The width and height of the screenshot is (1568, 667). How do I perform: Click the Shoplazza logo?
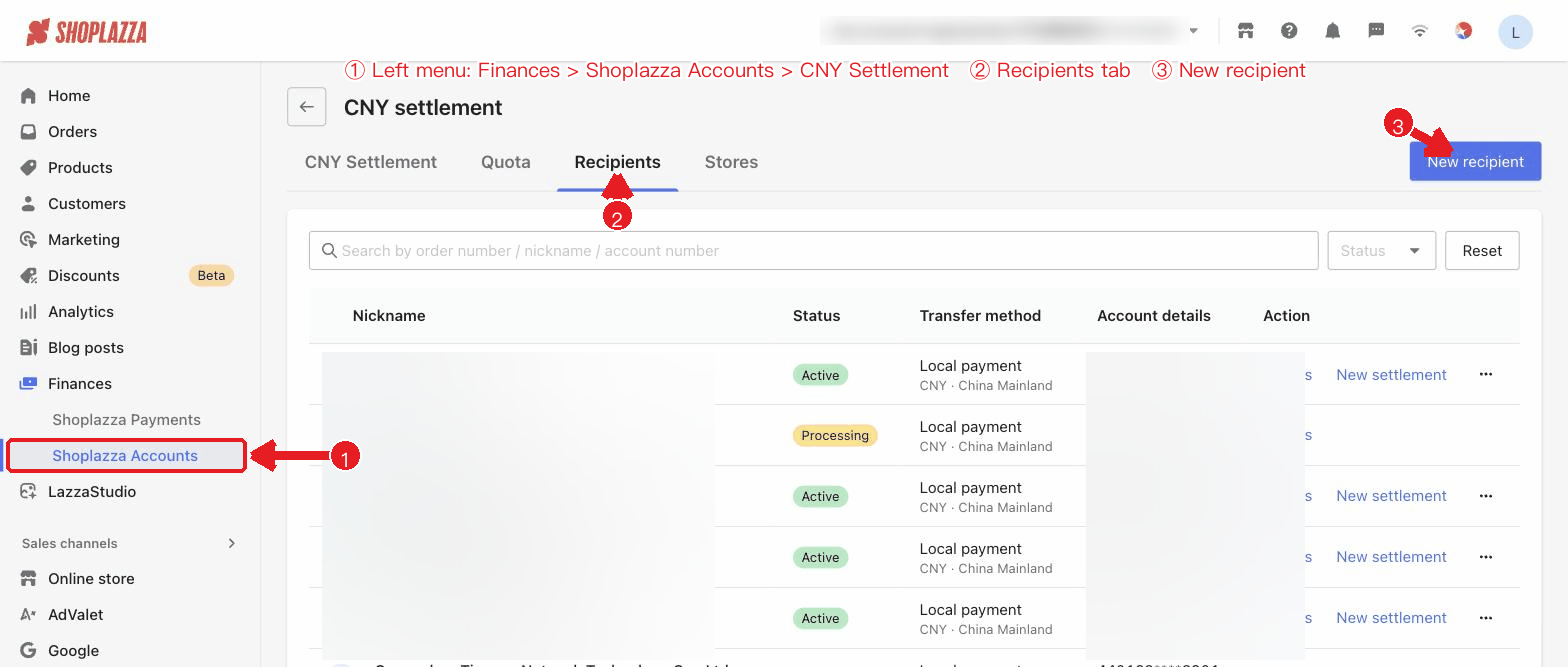86,32
